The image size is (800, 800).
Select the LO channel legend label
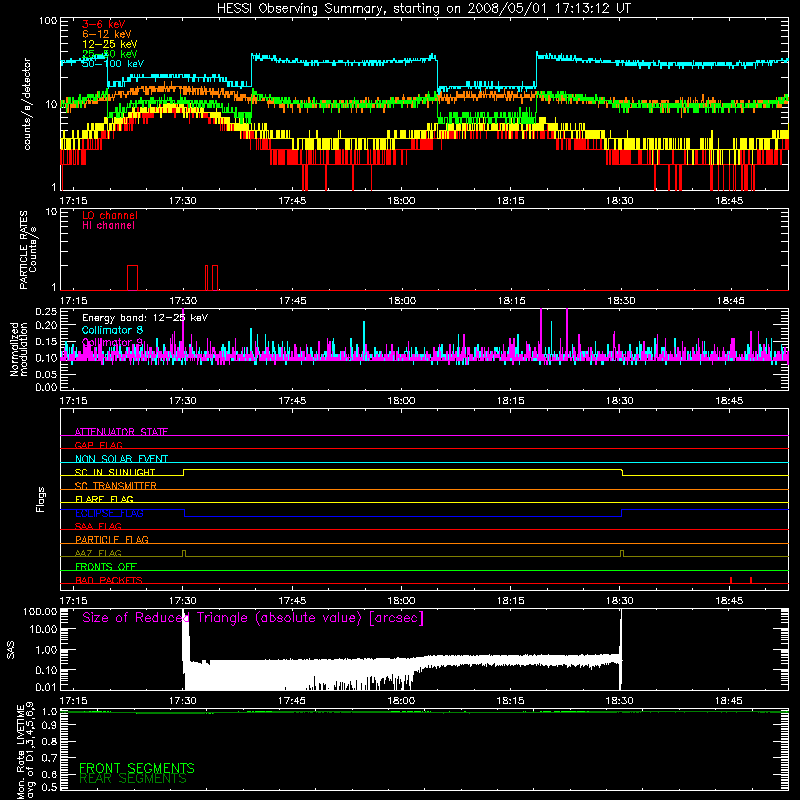(110, 215)
